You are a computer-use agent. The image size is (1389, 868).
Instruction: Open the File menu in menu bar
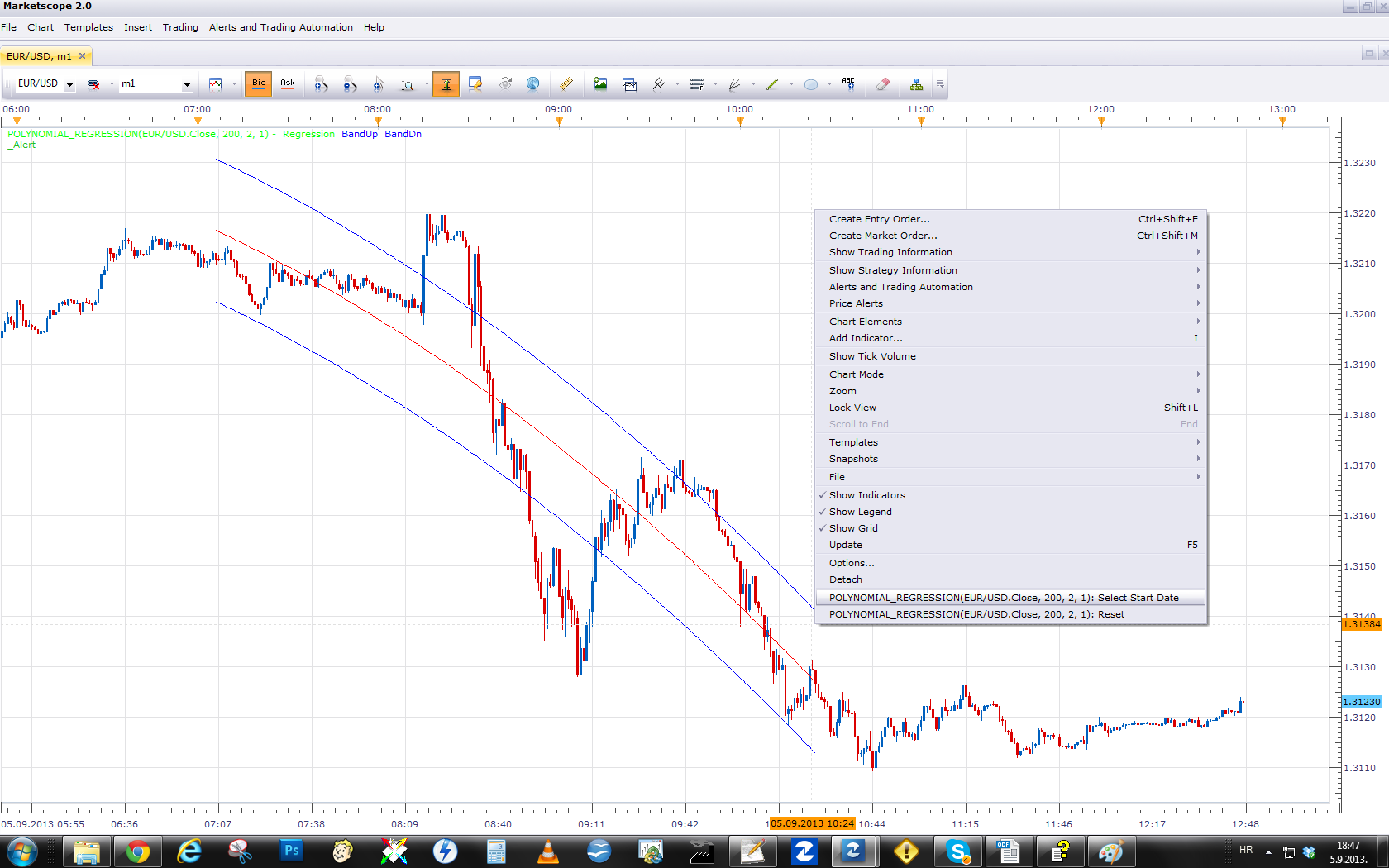[x=9, y=27]
